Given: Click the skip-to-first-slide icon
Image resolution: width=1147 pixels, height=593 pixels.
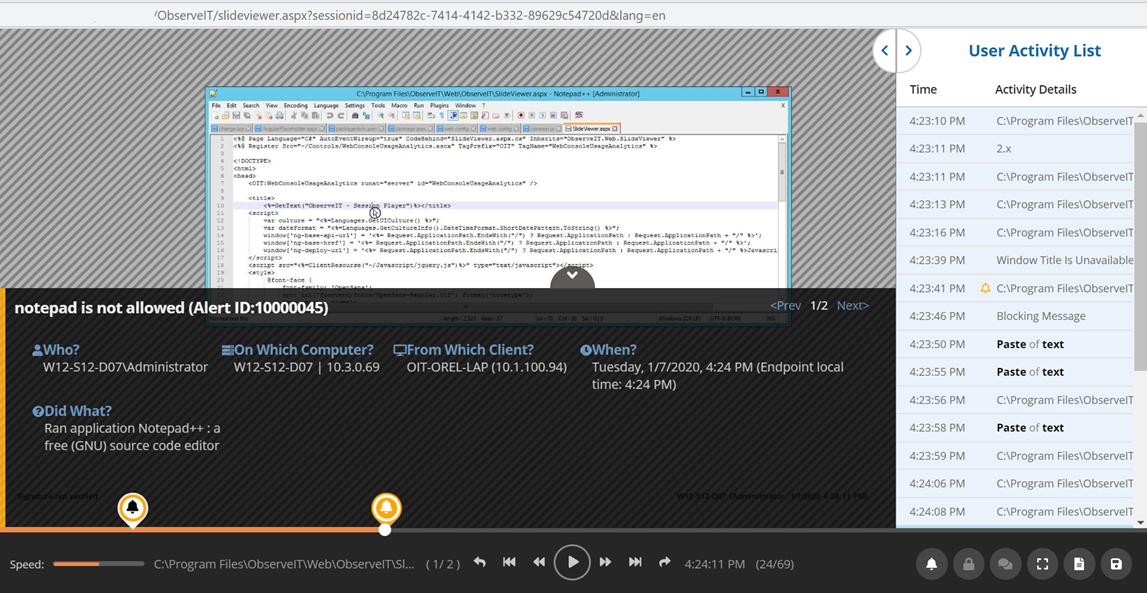Looking at the screenshot, I should click(x=509, y=563).
